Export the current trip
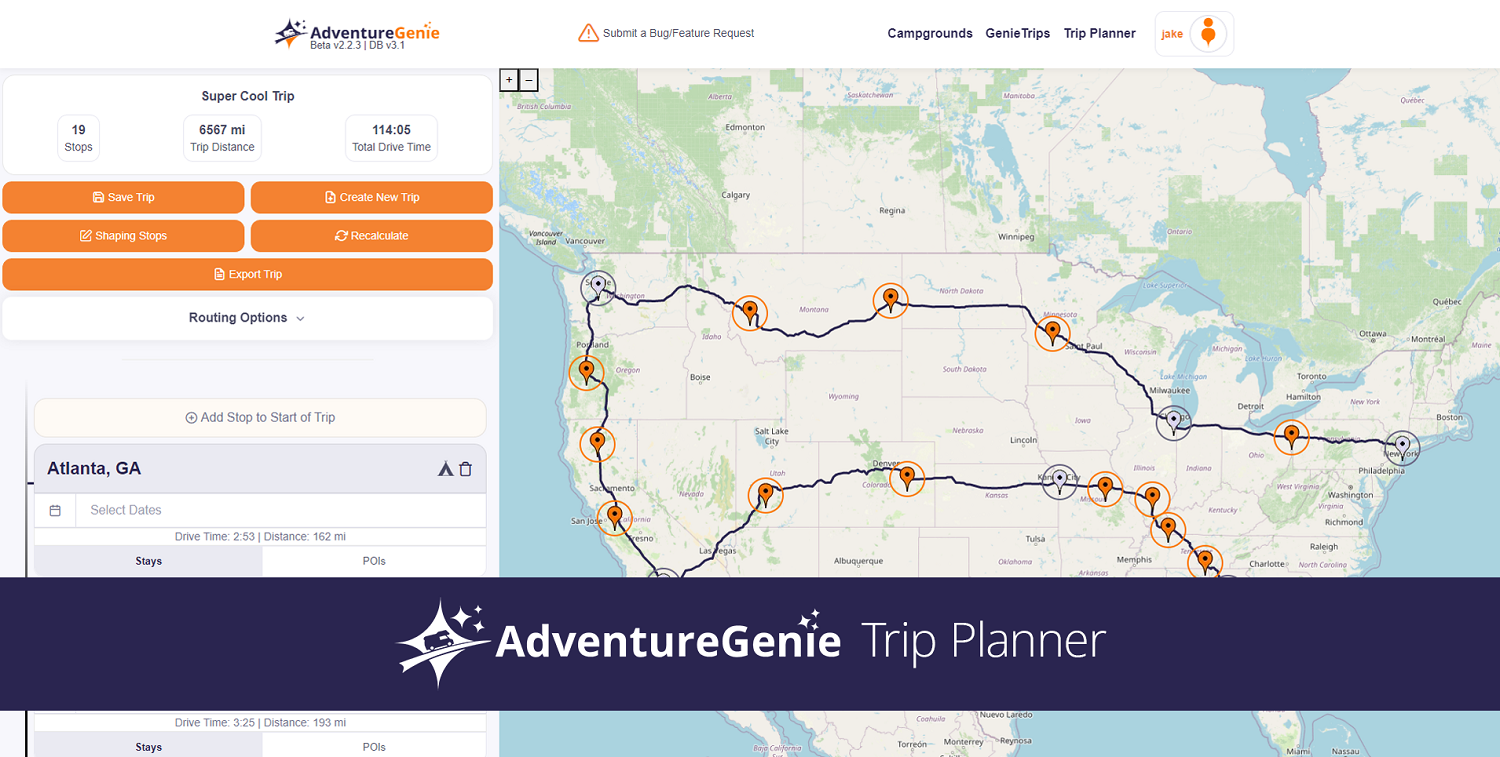1500x757 pixels. point(247,274)
